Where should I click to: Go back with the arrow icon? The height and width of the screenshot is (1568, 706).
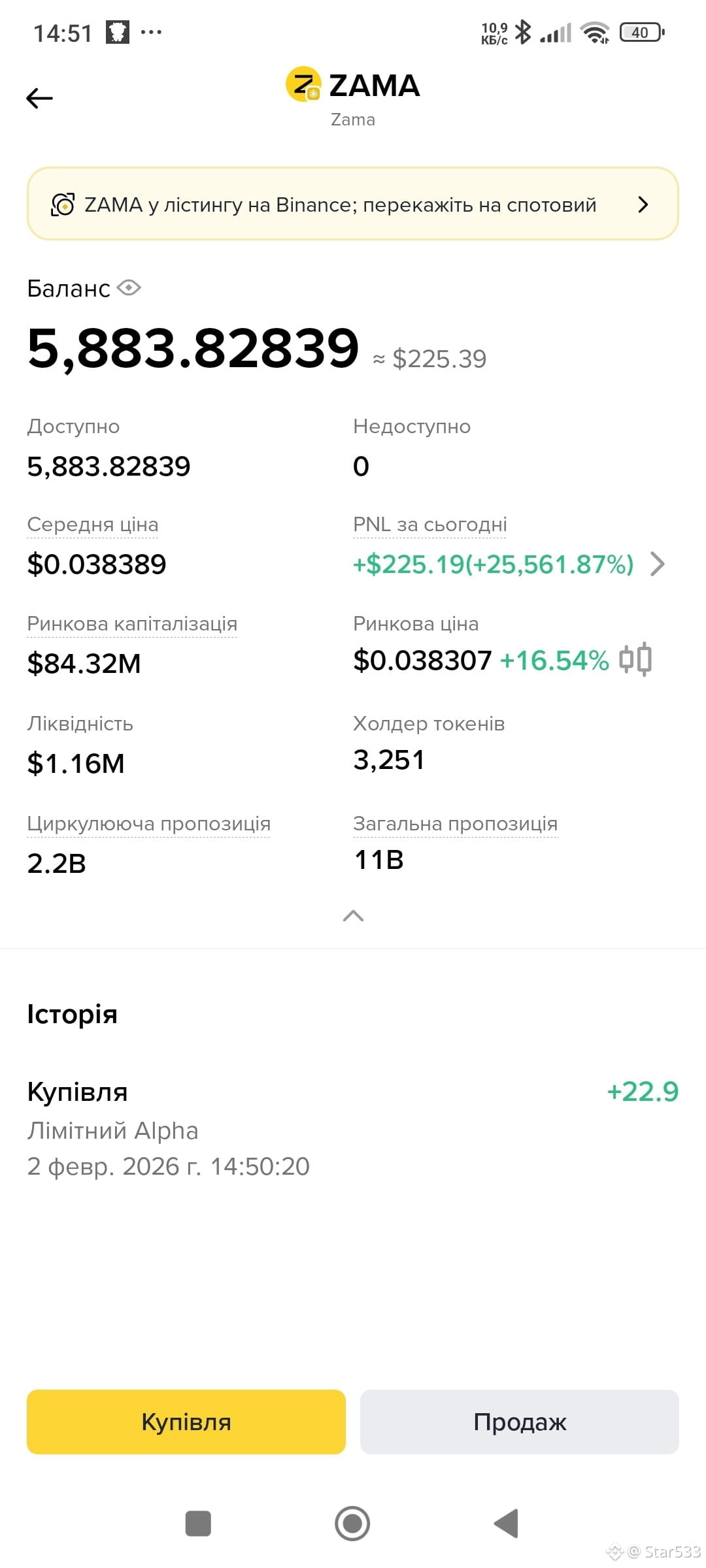point(39,99)
